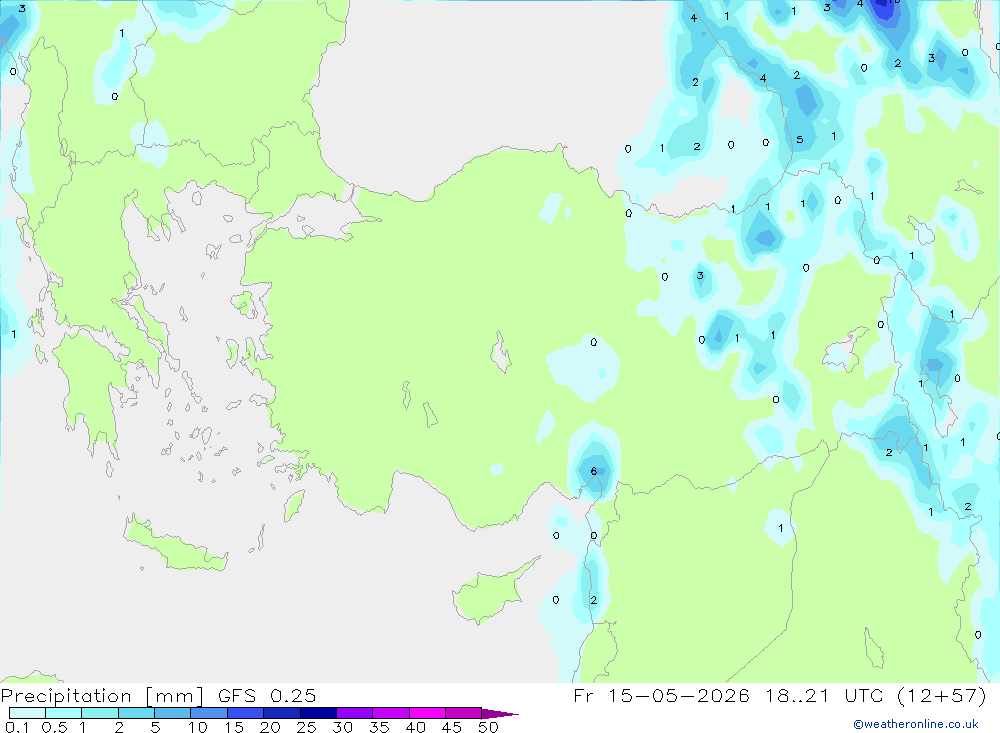
Task: Click the legend label "50"
Action: 488,727
